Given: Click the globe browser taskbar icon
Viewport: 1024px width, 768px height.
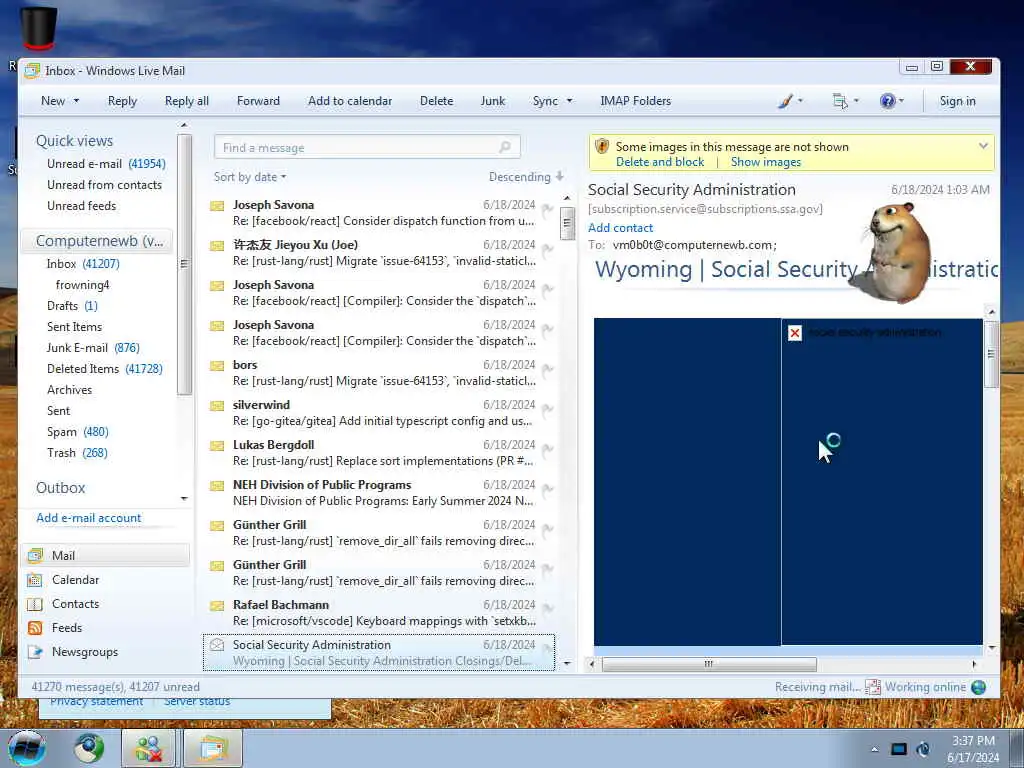Looking at the screenshot, I should point(89,748).
